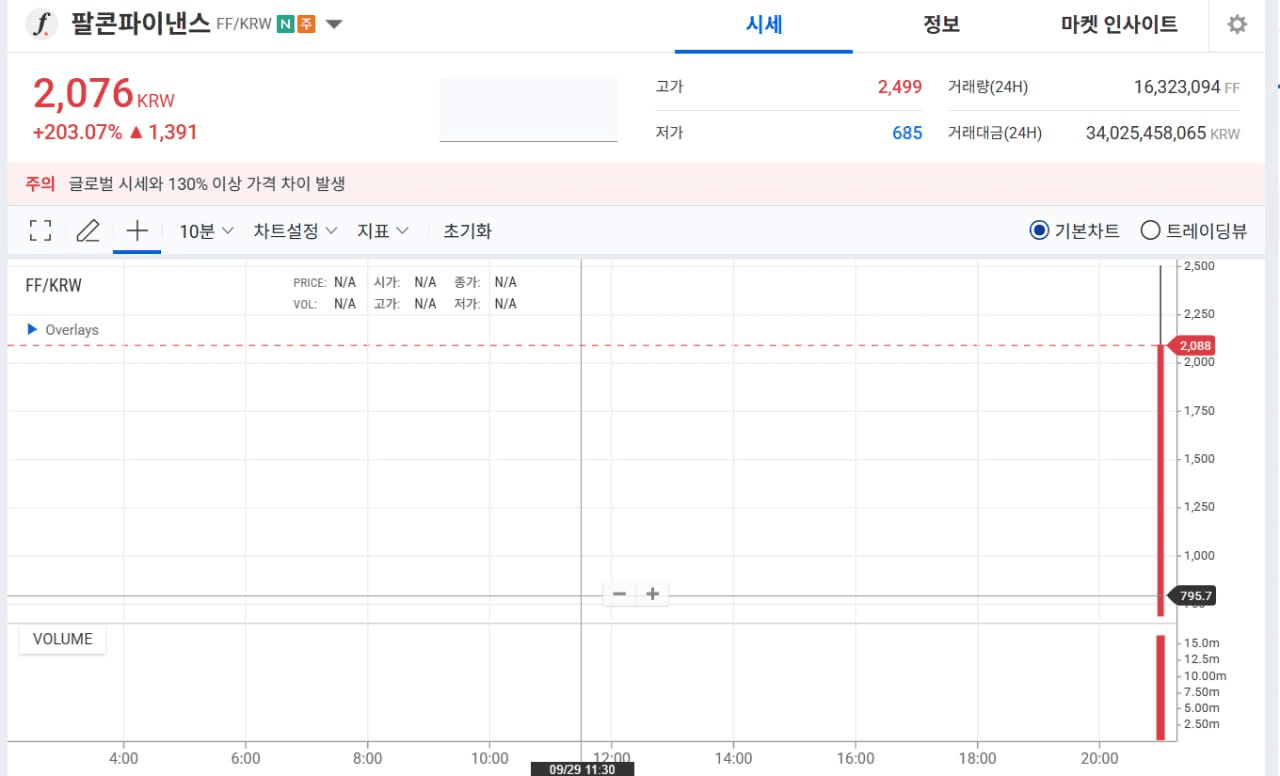1280x776 pixels.
Task: Click the Falcon Finance coin logo icon
Action: pyautogui.click(x=41, y=24)
